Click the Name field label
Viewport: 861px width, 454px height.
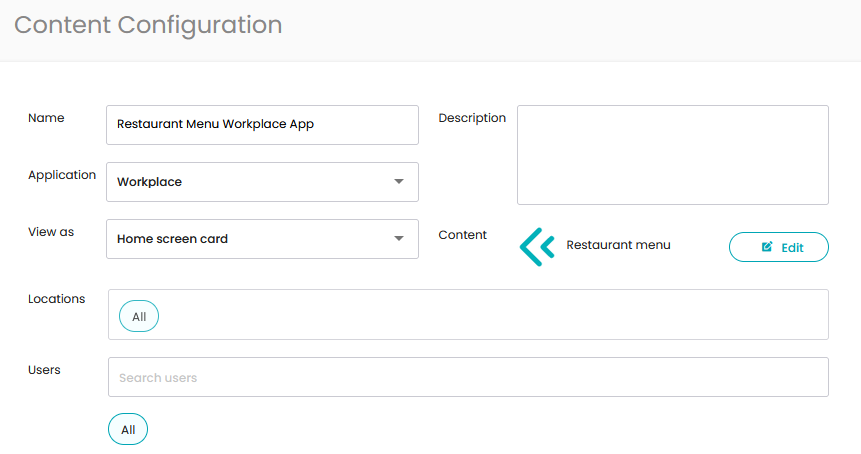(x=46, y=118)
